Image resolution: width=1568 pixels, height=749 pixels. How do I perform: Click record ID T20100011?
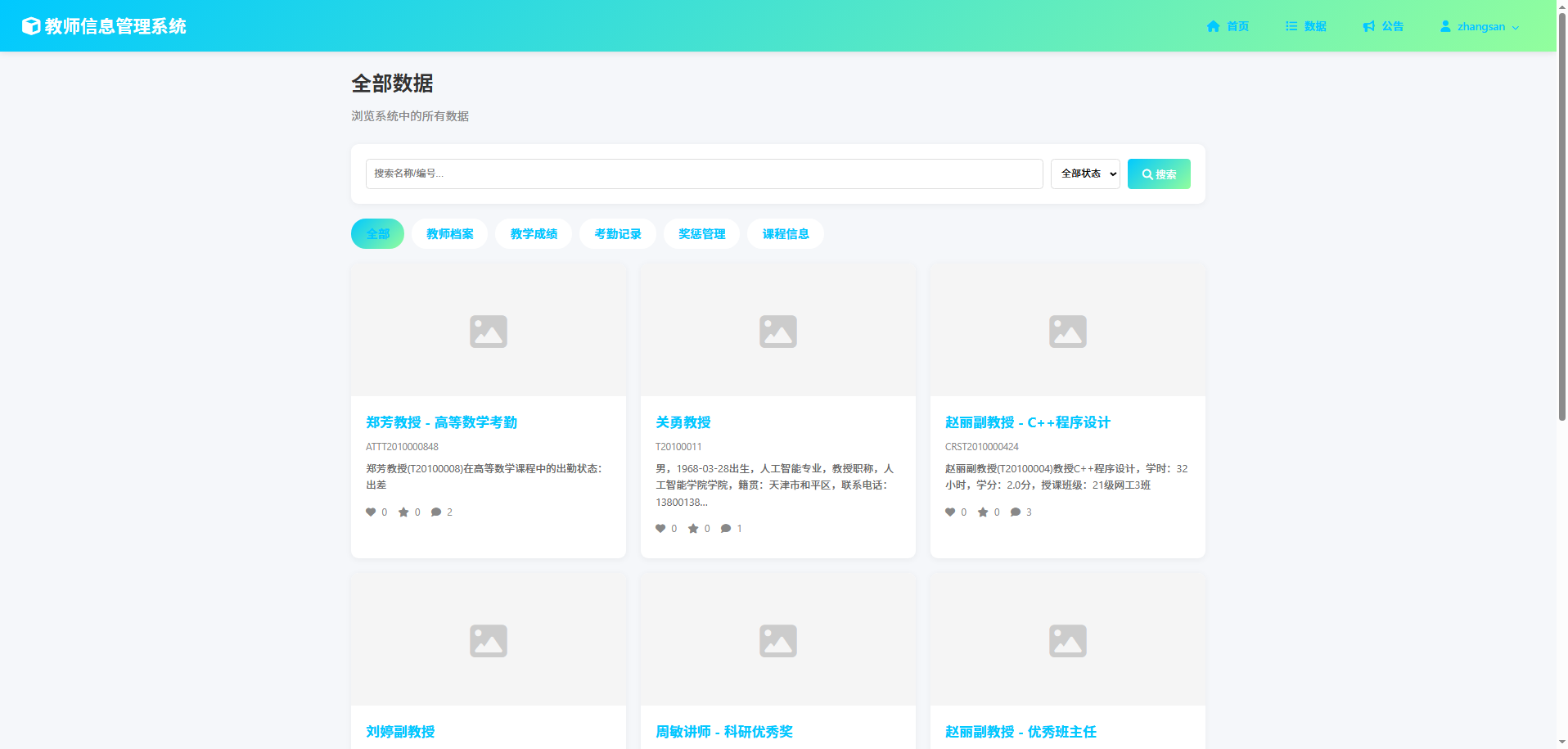tap(678, 447)
